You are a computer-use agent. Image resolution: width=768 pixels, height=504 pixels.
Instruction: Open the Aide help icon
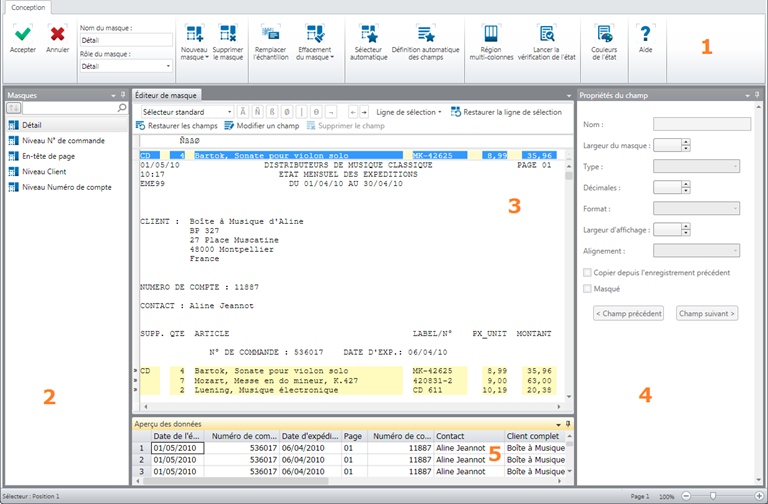645,34
